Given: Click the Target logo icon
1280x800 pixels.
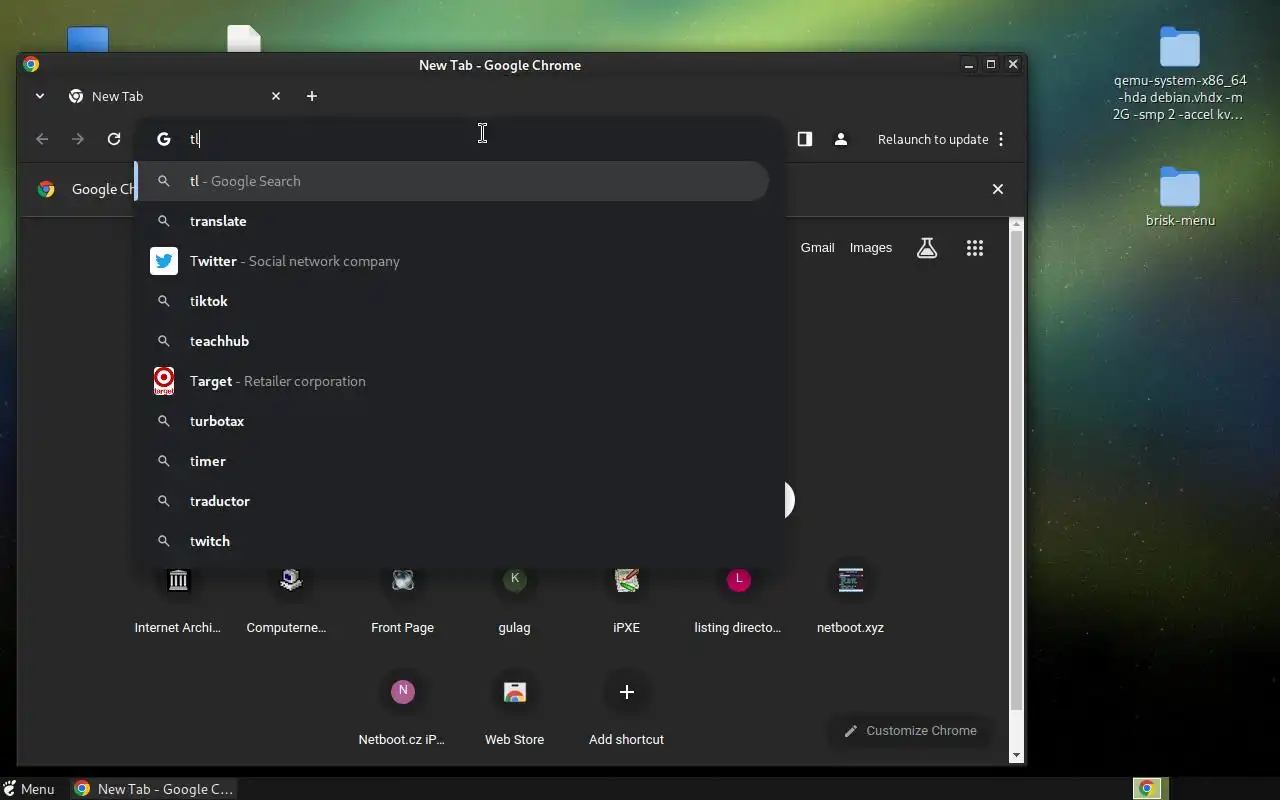Looking at the screenshot, I should tap(164, 381).
